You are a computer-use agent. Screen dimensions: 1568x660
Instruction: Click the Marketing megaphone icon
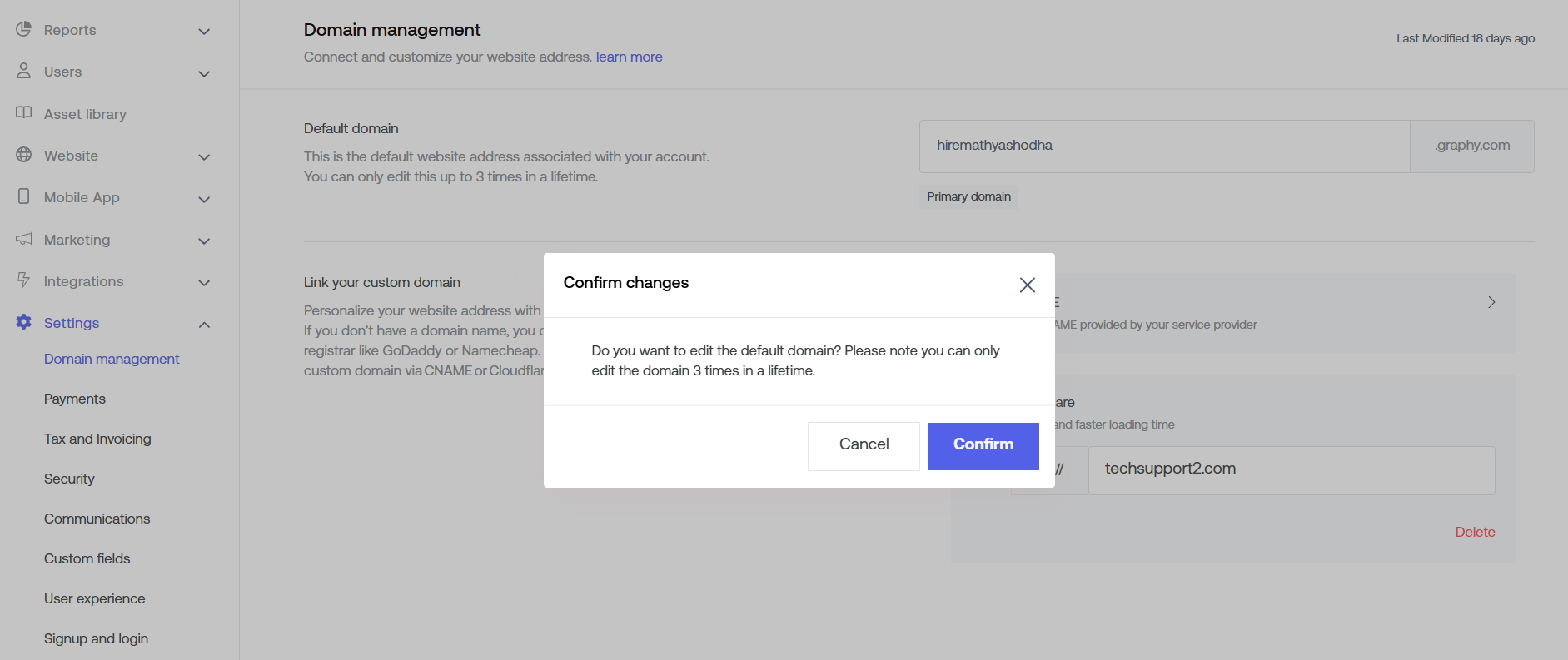[23, 239]
